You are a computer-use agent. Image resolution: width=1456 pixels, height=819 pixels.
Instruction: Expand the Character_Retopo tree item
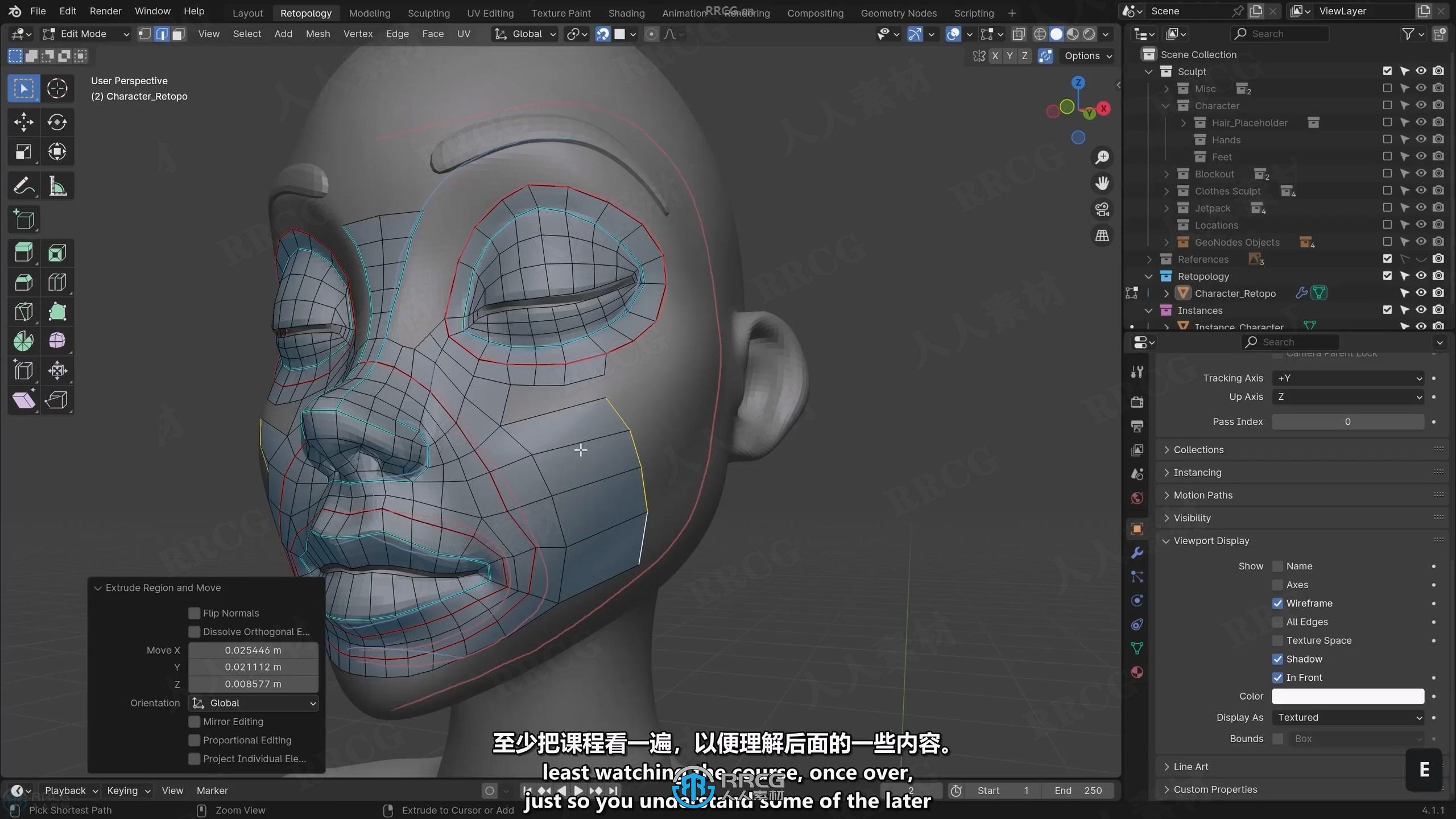1167,293
